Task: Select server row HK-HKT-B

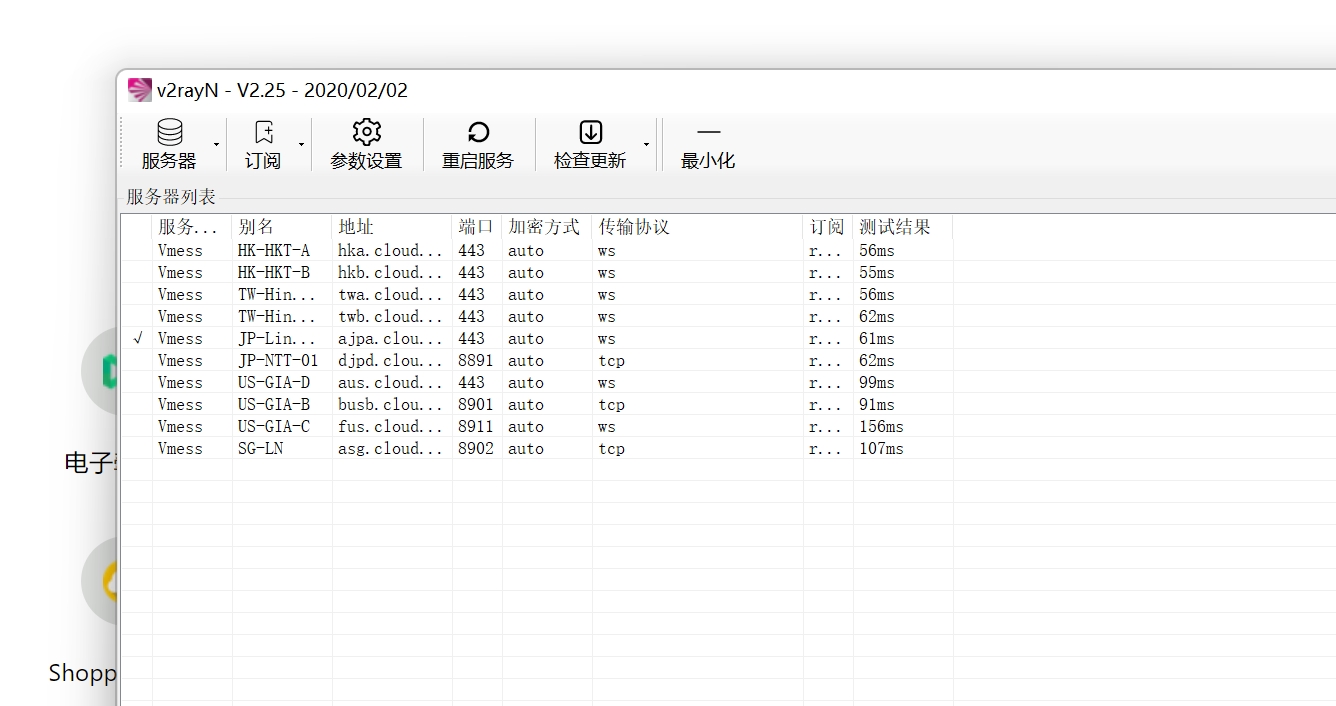Action: click(537, 272)
